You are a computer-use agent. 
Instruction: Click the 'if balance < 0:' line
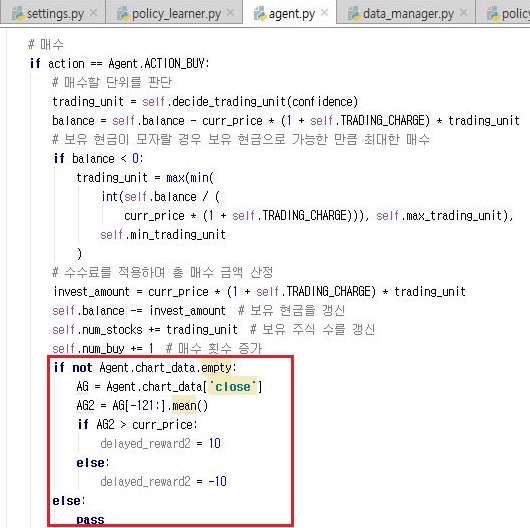[98, 158]
